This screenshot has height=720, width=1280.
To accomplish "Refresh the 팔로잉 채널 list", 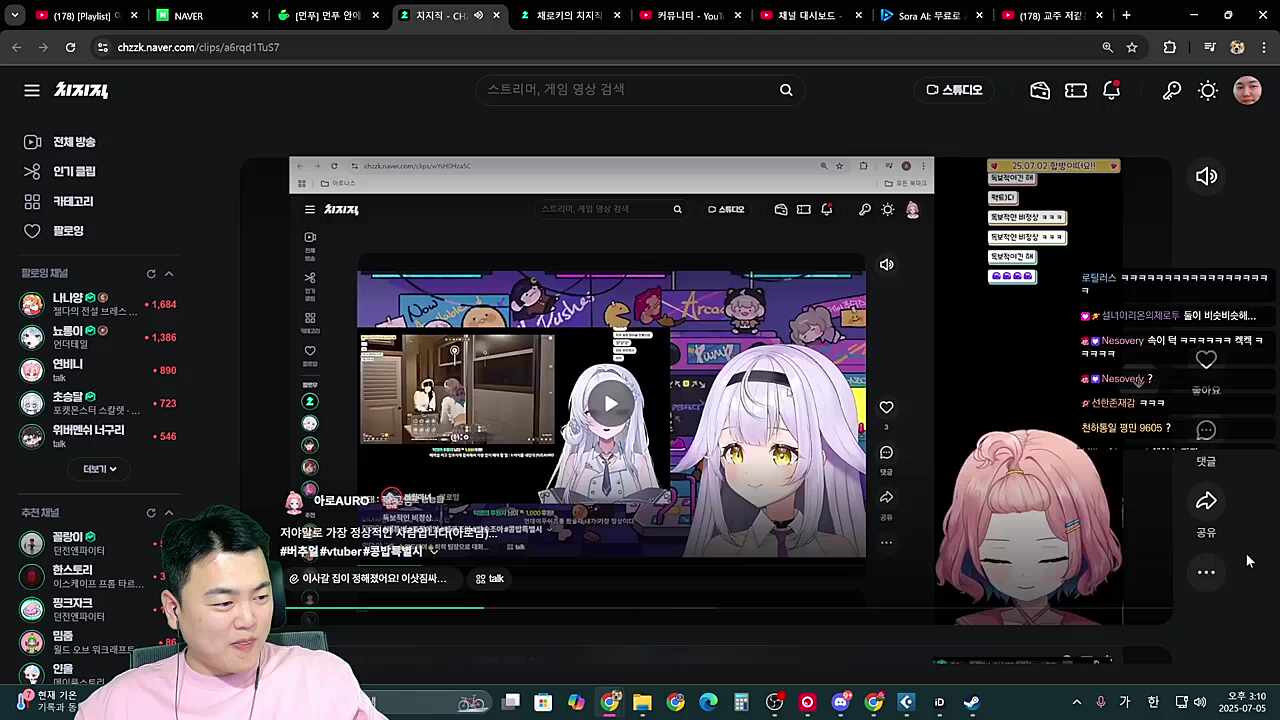I will click(151, 274).
